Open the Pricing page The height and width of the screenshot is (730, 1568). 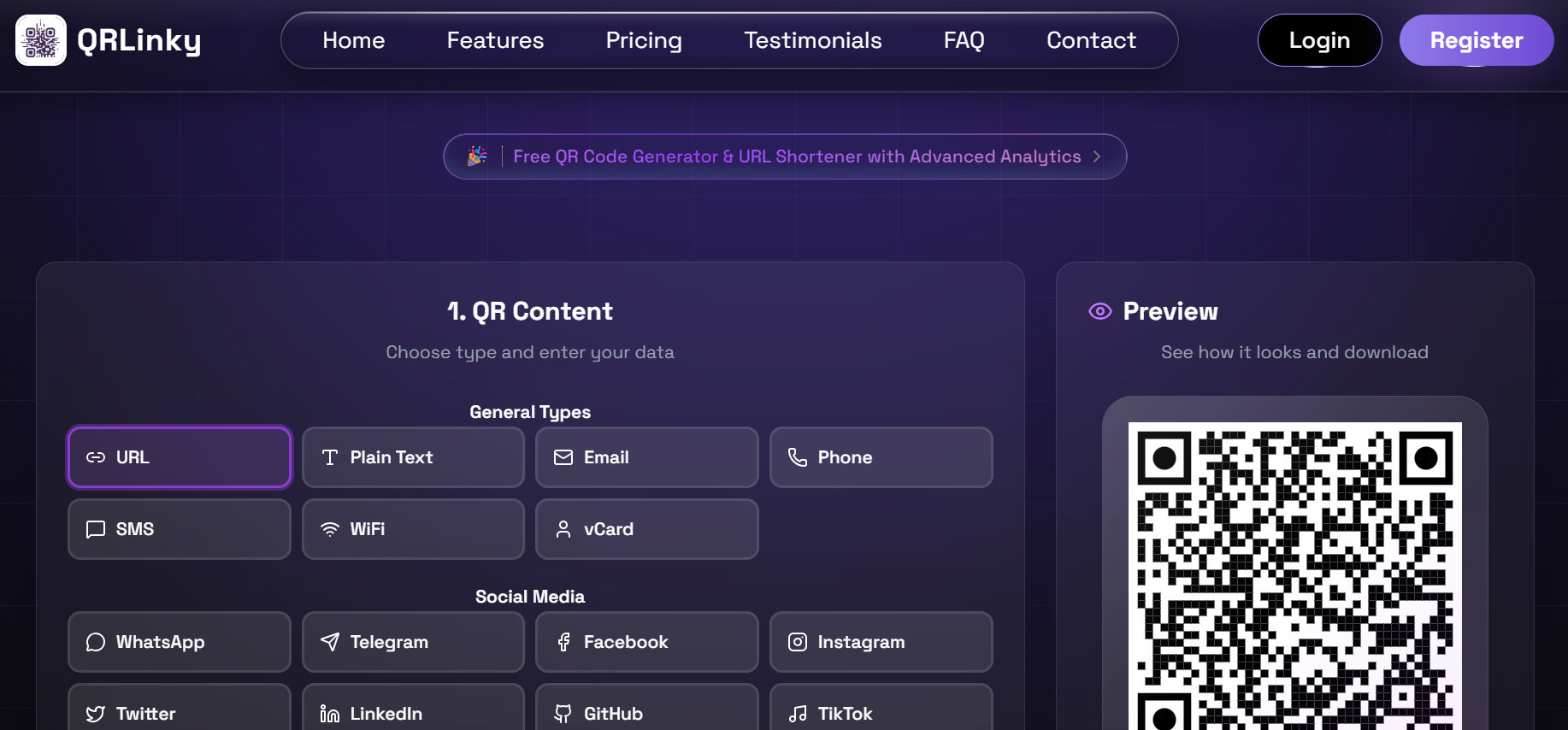point(644,40)
